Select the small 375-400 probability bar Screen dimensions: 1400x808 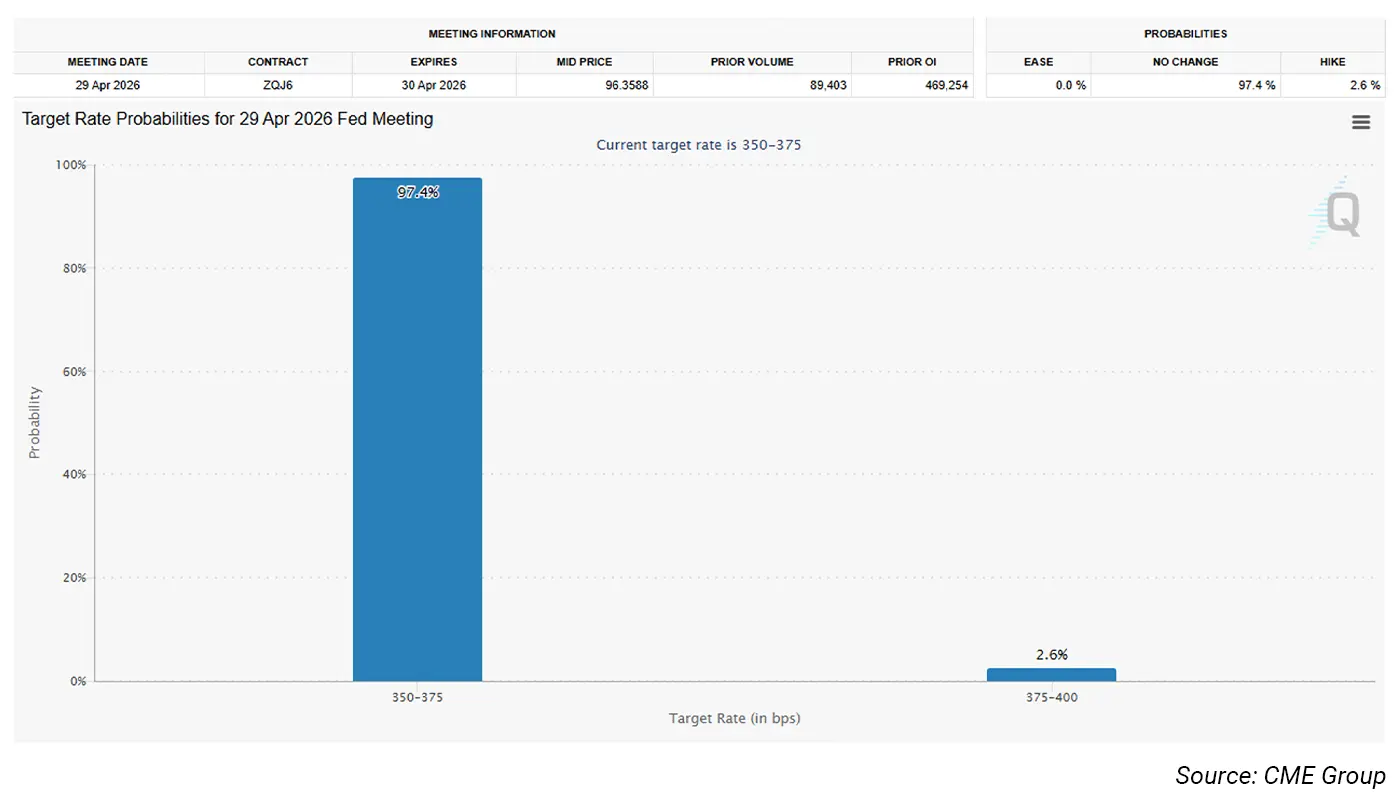(x=1051, y=674)
